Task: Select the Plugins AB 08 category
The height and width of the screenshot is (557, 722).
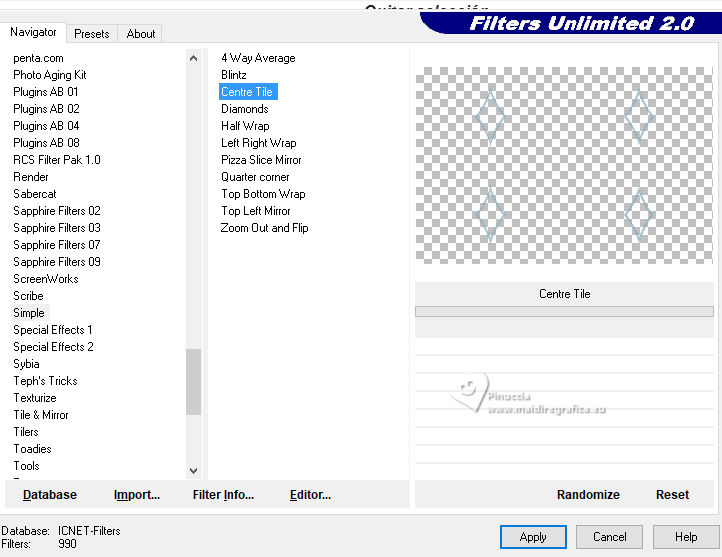Action: tap(46, 143)
